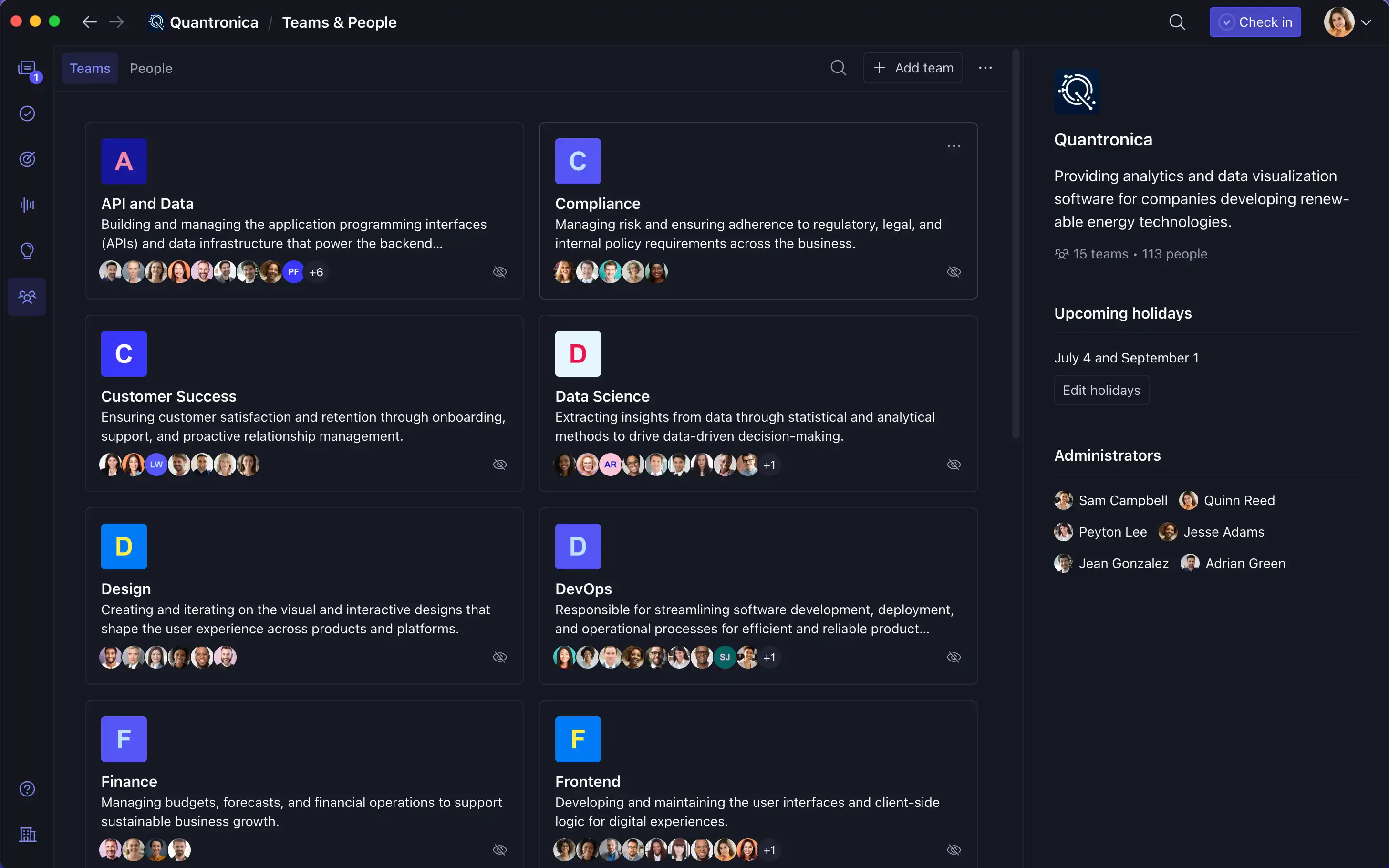The image size is (1389, 868).
Task: Switch to the People tab
Action: pos(151,68)
